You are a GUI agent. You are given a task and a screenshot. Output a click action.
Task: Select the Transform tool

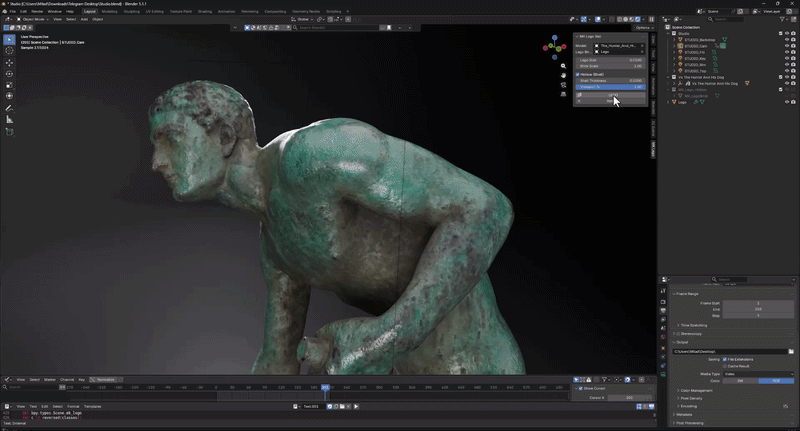click(x=9, y=96)
